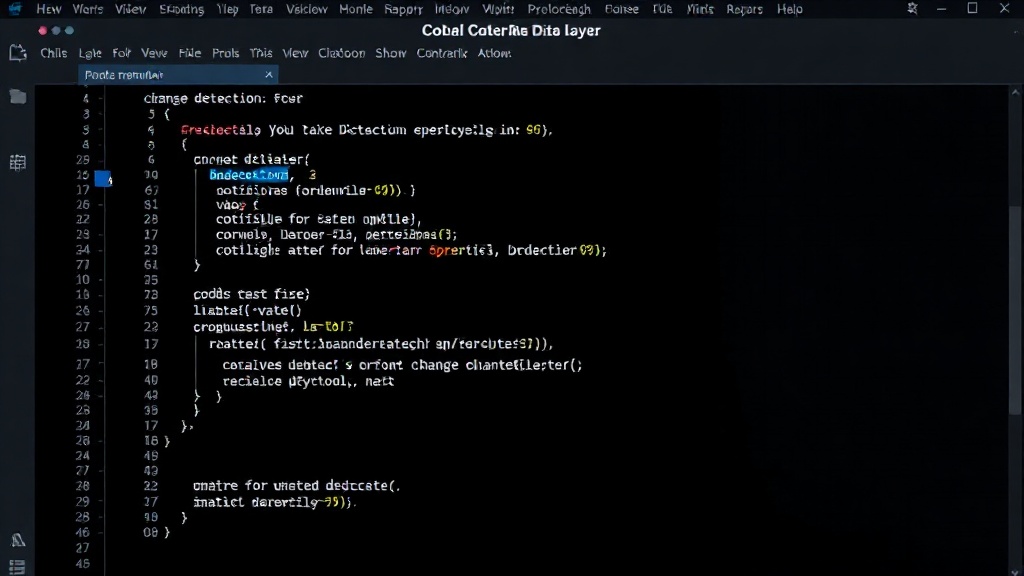Image resolution: width=1024 pixels, height=576 pixels.
Task: Click the settings gear icon near window controls
Action: pyautogui.click(x=912, y=8)
